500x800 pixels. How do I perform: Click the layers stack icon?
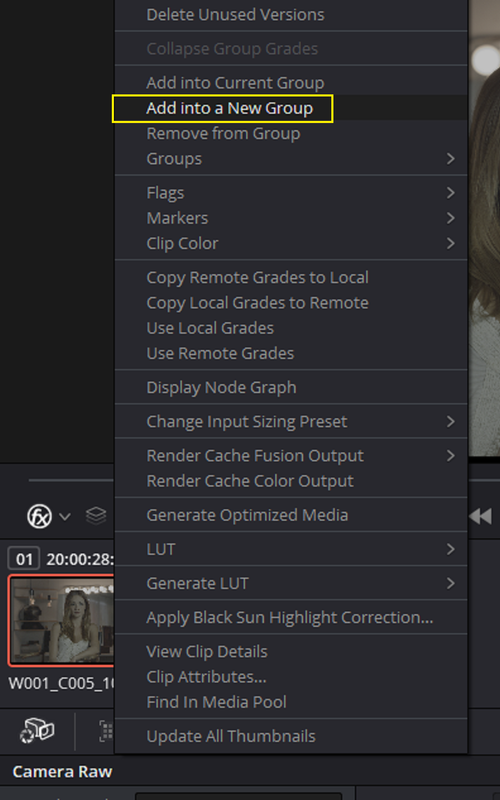point(96,516)
